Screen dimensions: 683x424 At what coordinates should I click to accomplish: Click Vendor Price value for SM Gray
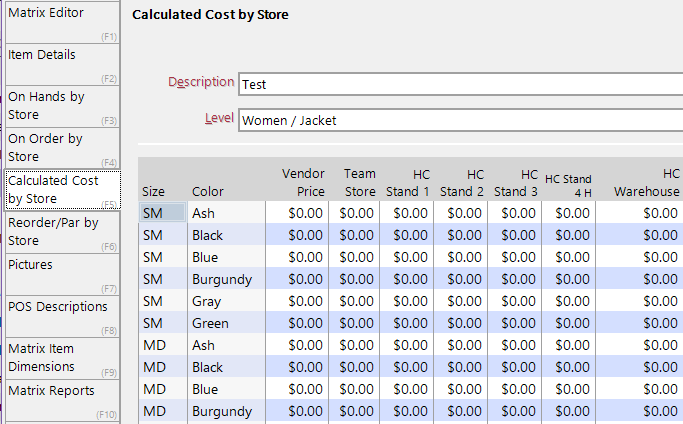point(297,301)
